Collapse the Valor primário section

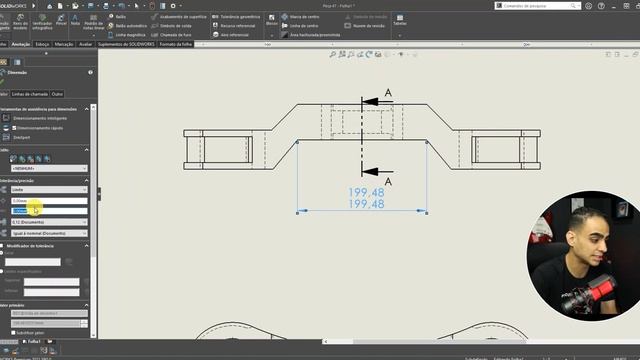click(87, 305)
